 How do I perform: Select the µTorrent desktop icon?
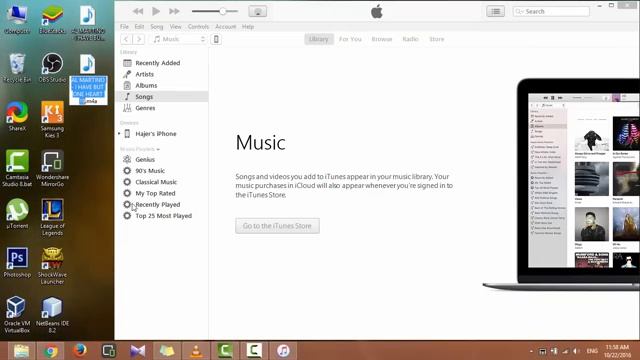click(17, 214)
